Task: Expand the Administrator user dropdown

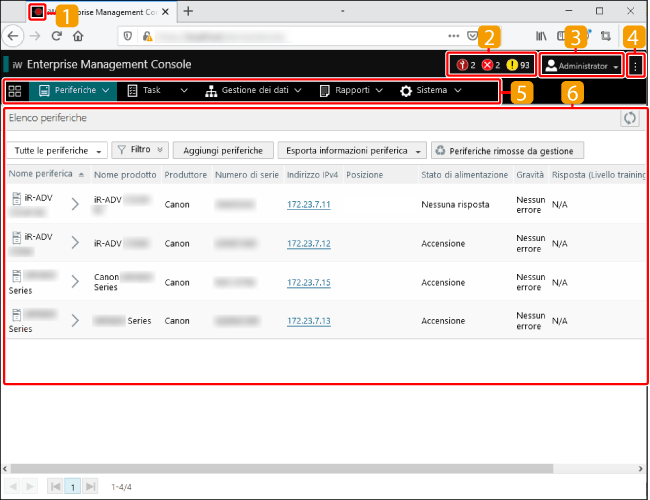Action: 580,65
